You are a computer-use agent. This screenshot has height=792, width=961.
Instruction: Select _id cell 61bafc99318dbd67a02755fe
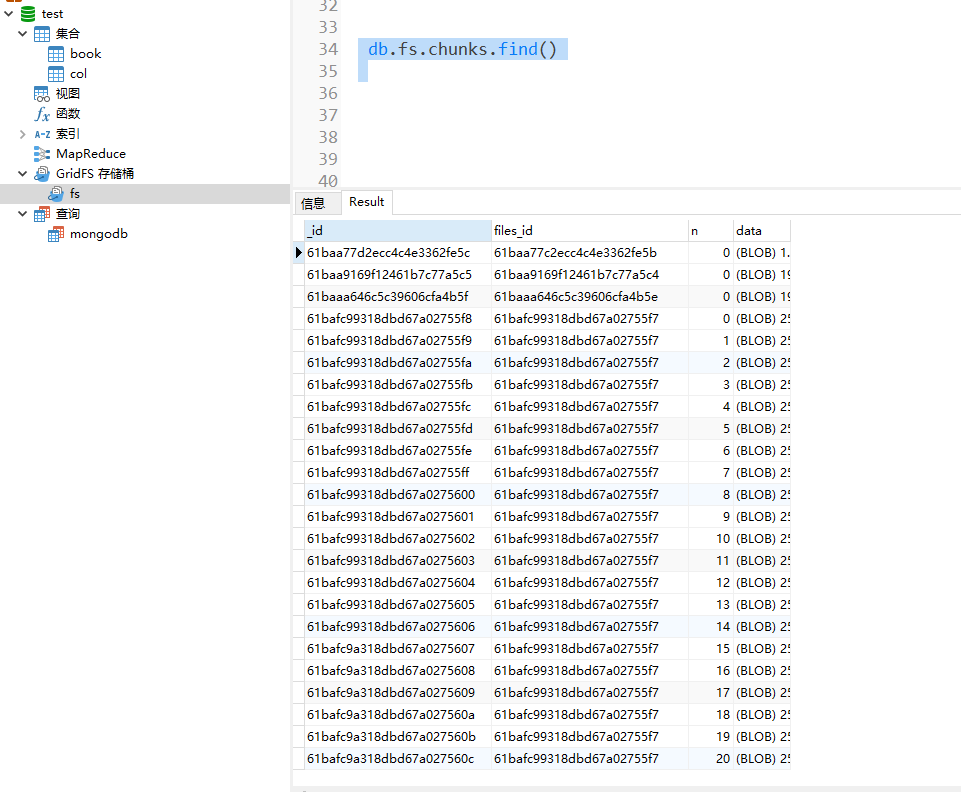pyautogui.click(x=398, y=451)
